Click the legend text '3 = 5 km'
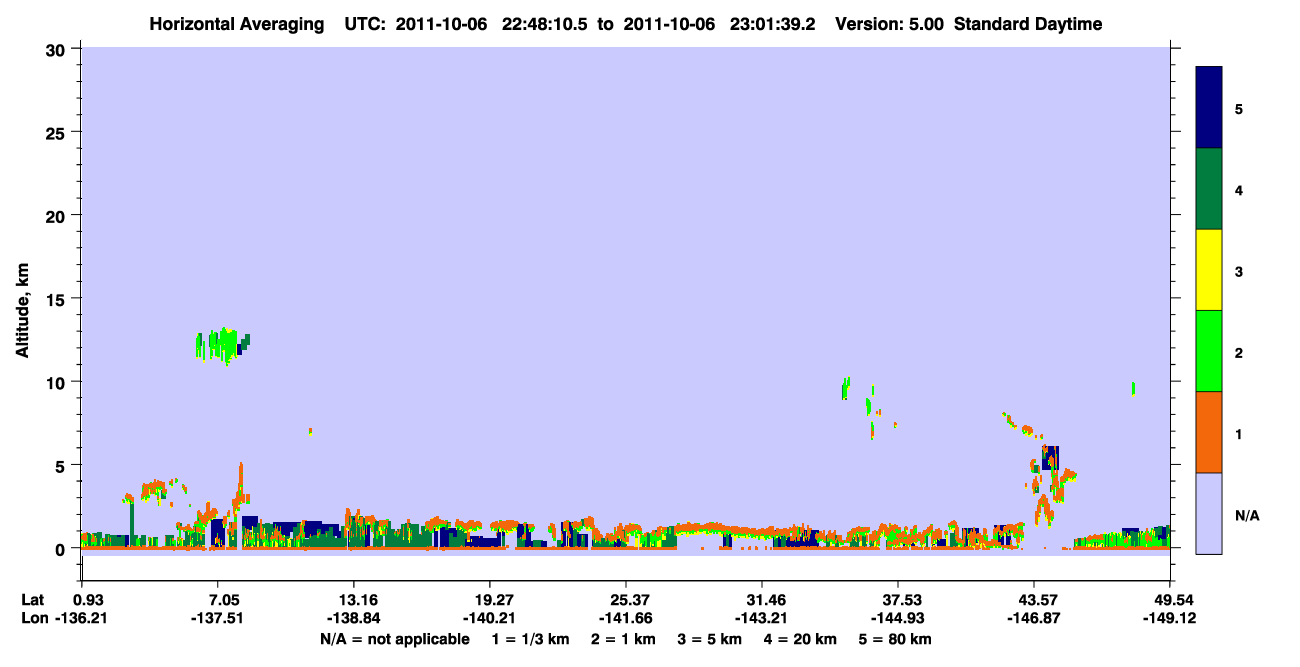The image size is (1300, 667). click(711, 639)
